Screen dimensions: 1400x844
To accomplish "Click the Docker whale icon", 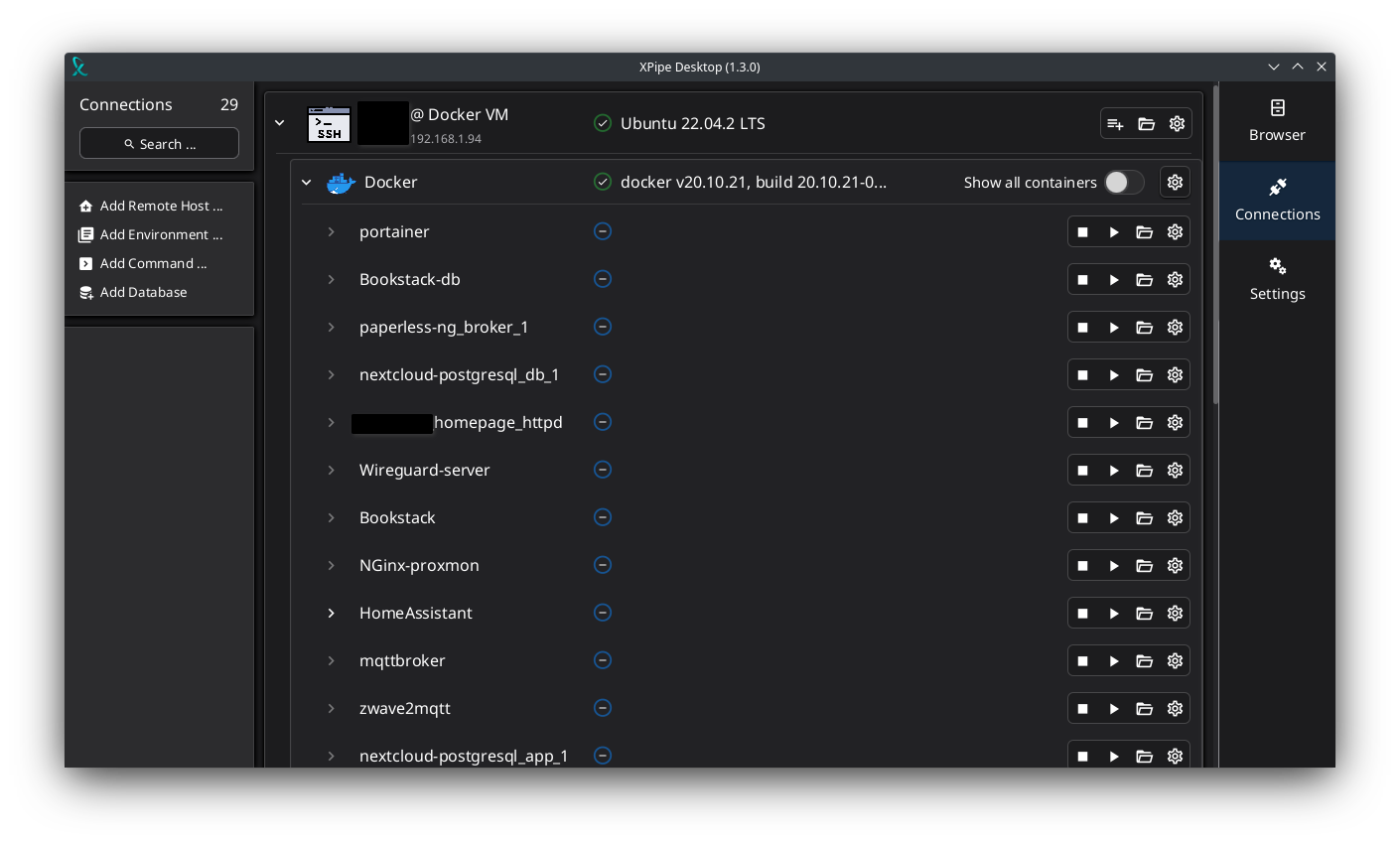I will [341, 182].
